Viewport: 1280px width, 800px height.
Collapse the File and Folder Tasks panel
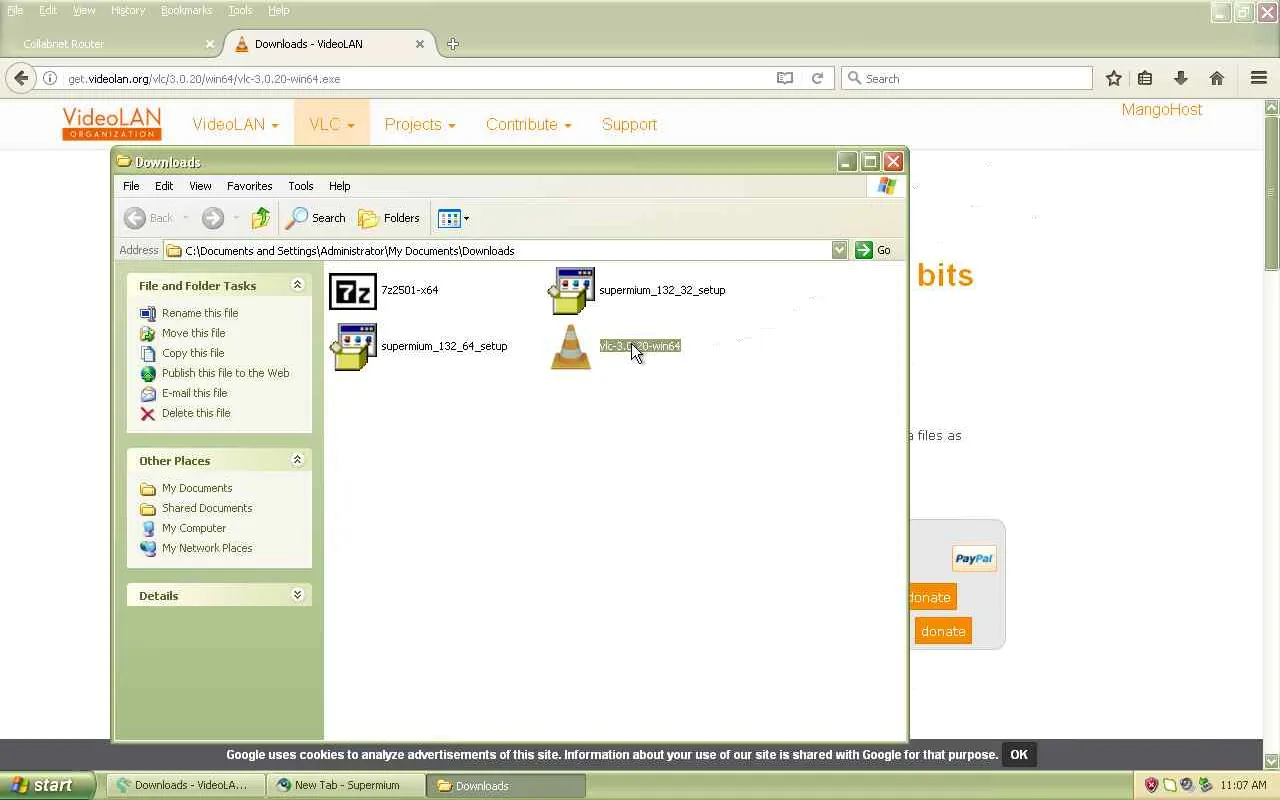pyautogui.click(x=297, y=285)
